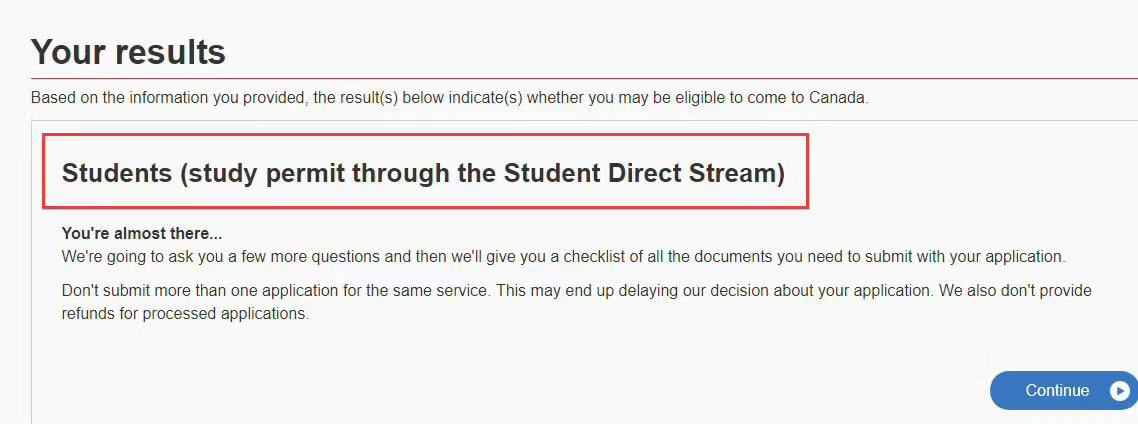
Task: Click the blue Continue button
Action: click(x=1064, y=391)
